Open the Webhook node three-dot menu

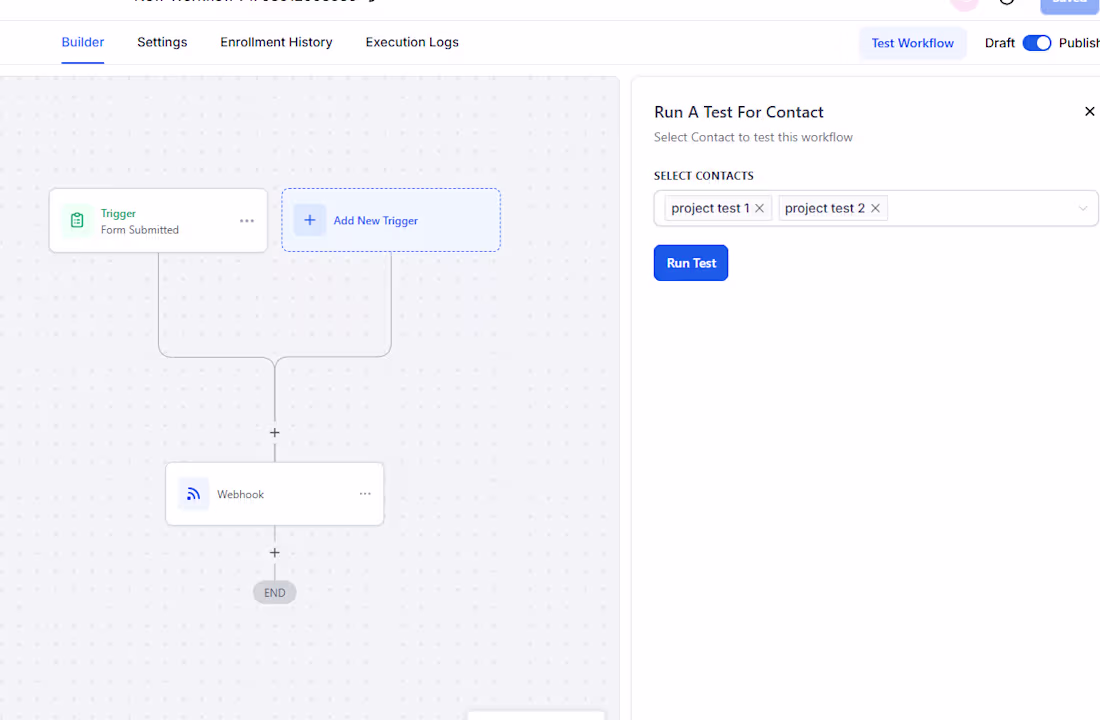tap(365, 493)
